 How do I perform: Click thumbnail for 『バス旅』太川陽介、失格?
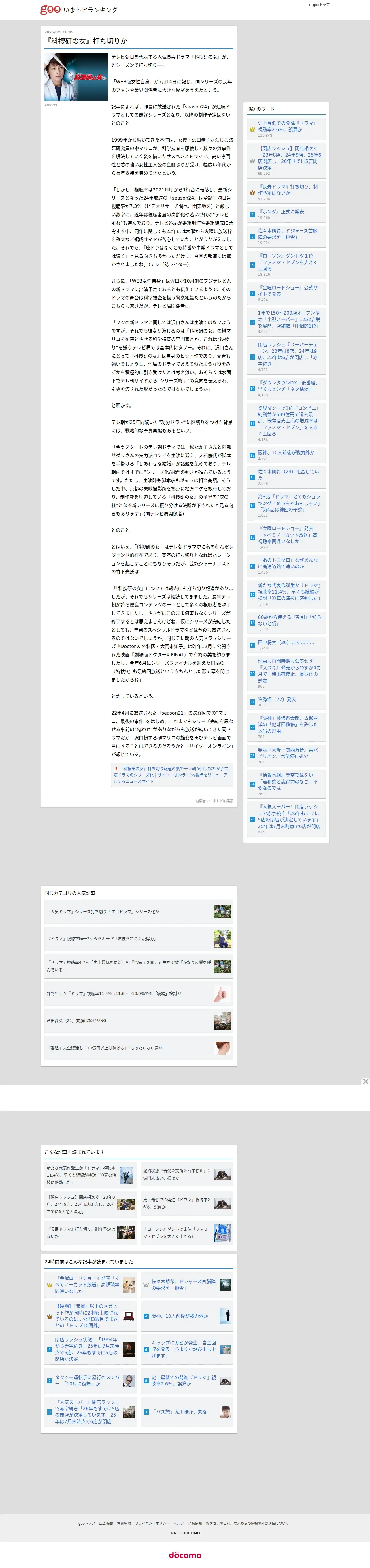click(x=226, y=1412)
